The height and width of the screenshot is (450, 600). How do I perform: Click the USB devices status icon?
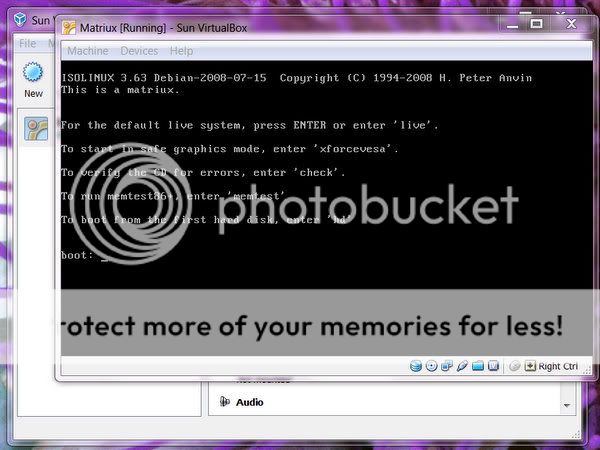click(x=462, y=366)
